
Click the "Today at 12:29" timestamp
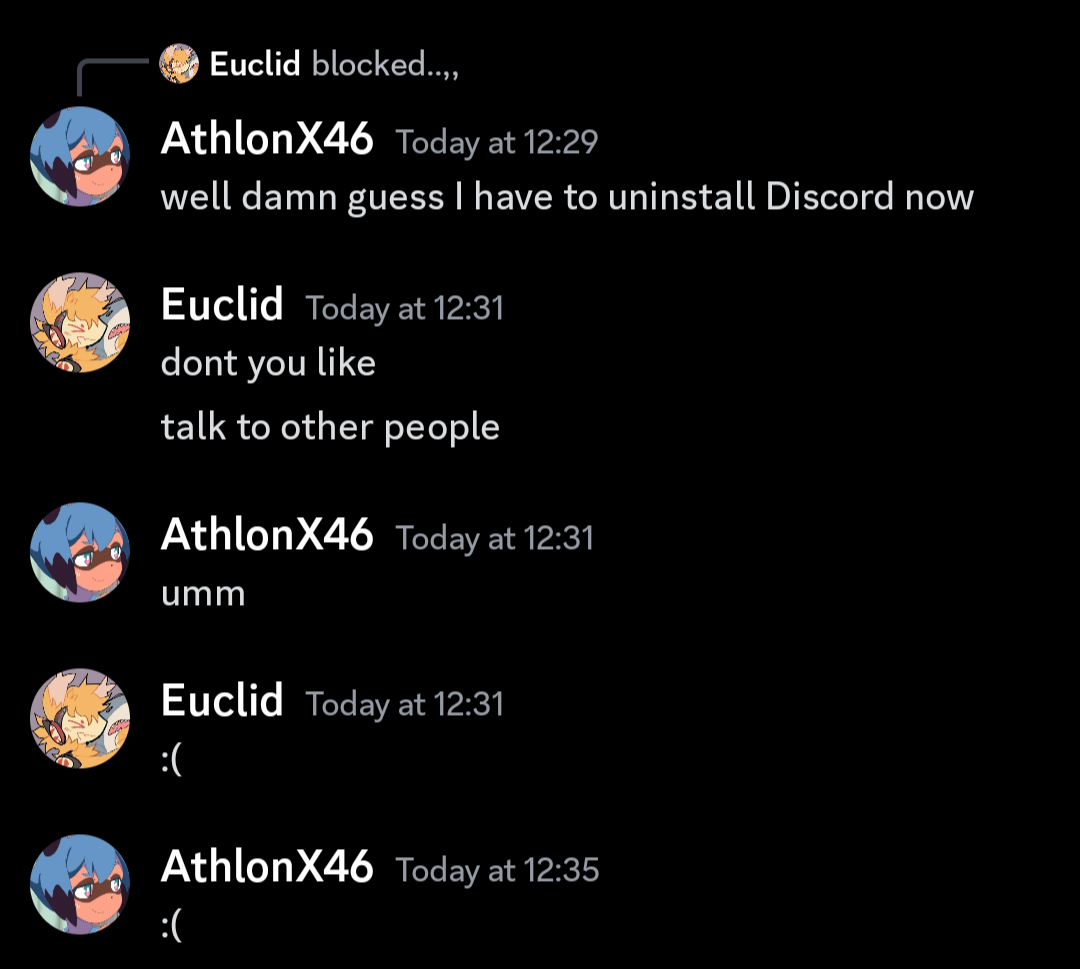pyautogui.click(x=497, y=142)
